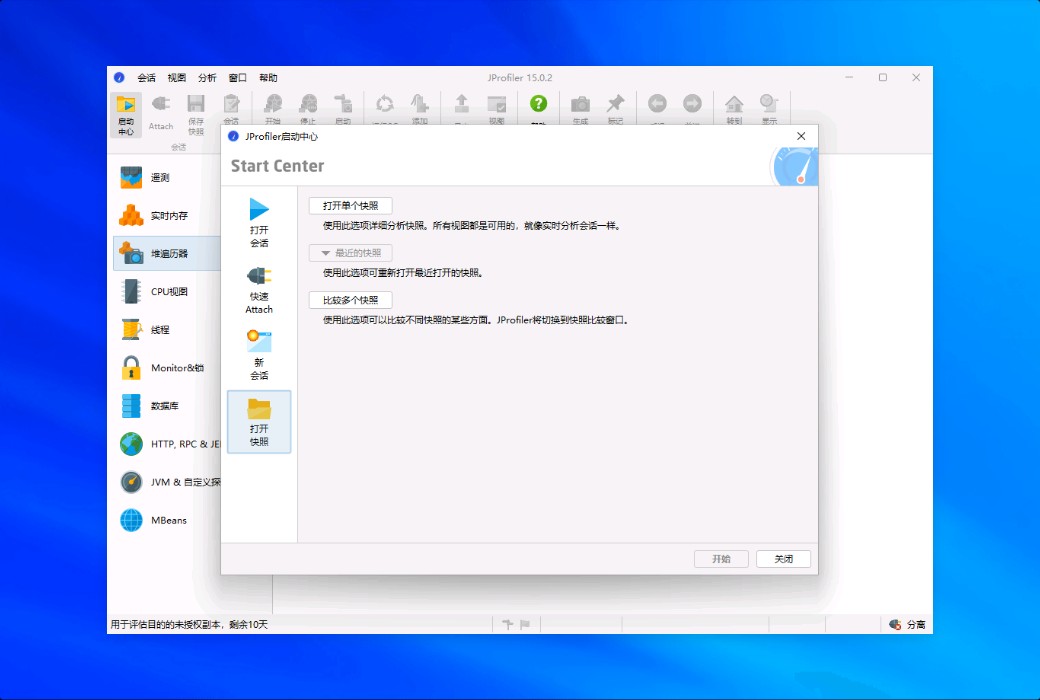Screen dimensions: 1040x700
Task: Open the 会话 menu
Action: pos(147,78)
